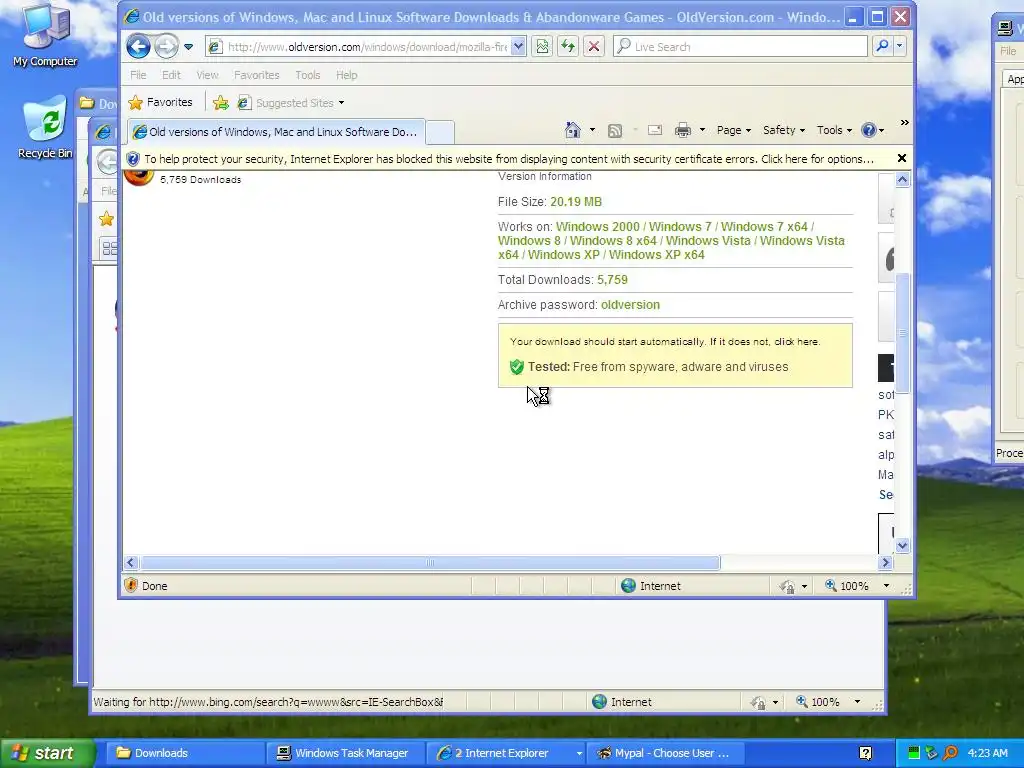Screen dimensions: 1024x768
Task: Follow the Windows XP x64 link
Action: (656, 255)
